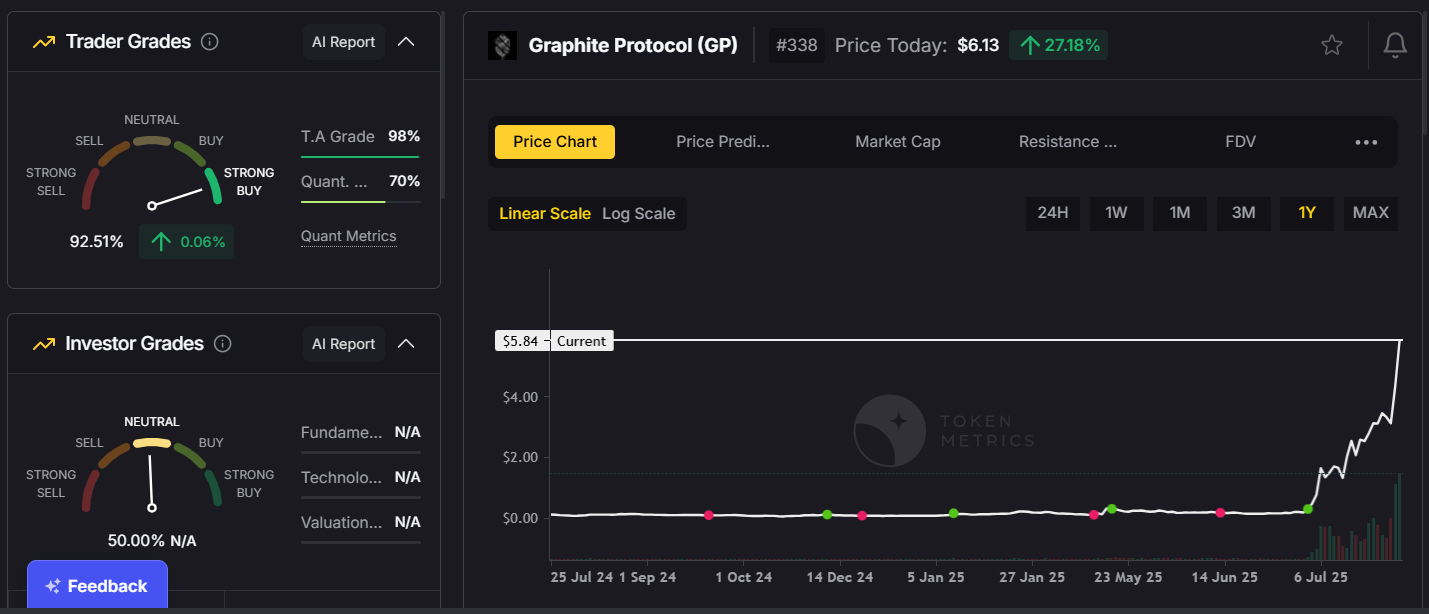1429x614 pixels.
Task: Set chart range to 24H
Action: tap(1053, 213)
